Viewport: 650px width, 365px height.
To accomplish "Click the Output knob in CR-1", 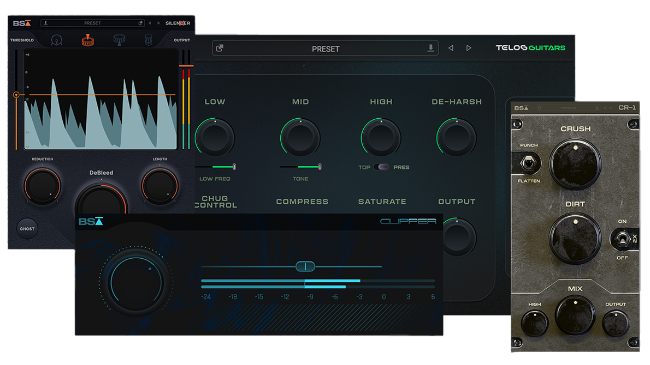I will (616, 323).
